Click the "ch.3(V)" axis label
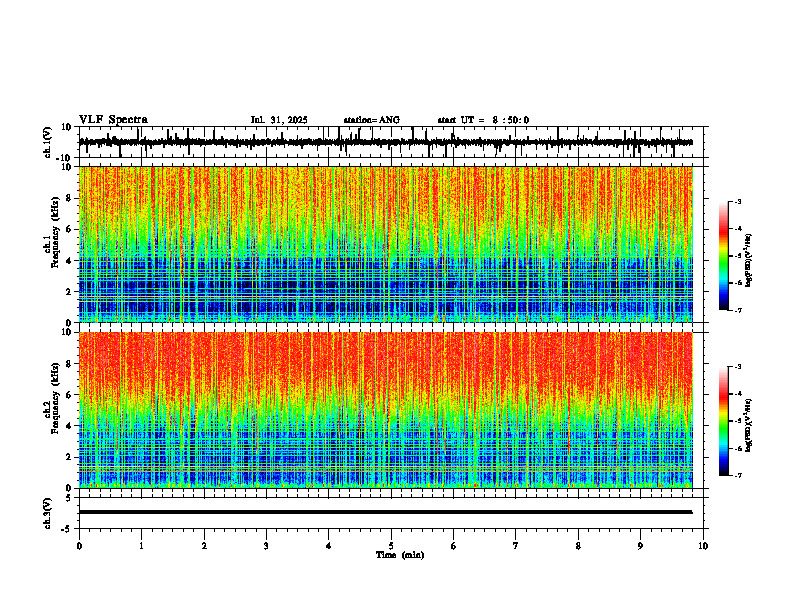Viewport: 792px width, 612px height. (48, 514)
